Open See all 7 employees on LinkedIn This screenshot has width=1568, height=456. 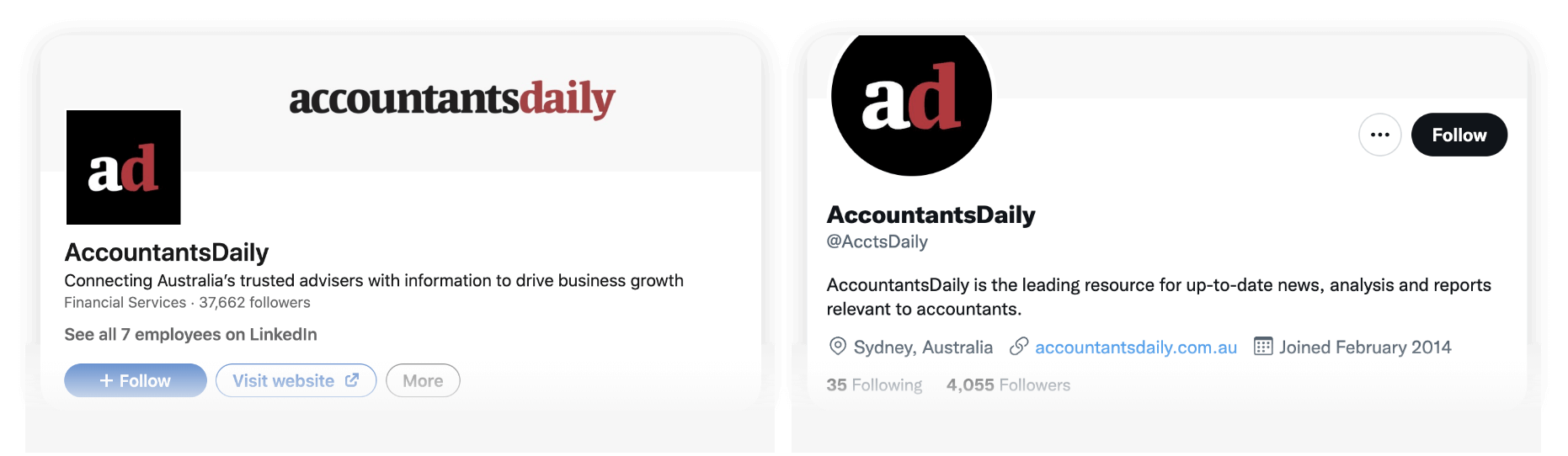click(x=190, y=334)
